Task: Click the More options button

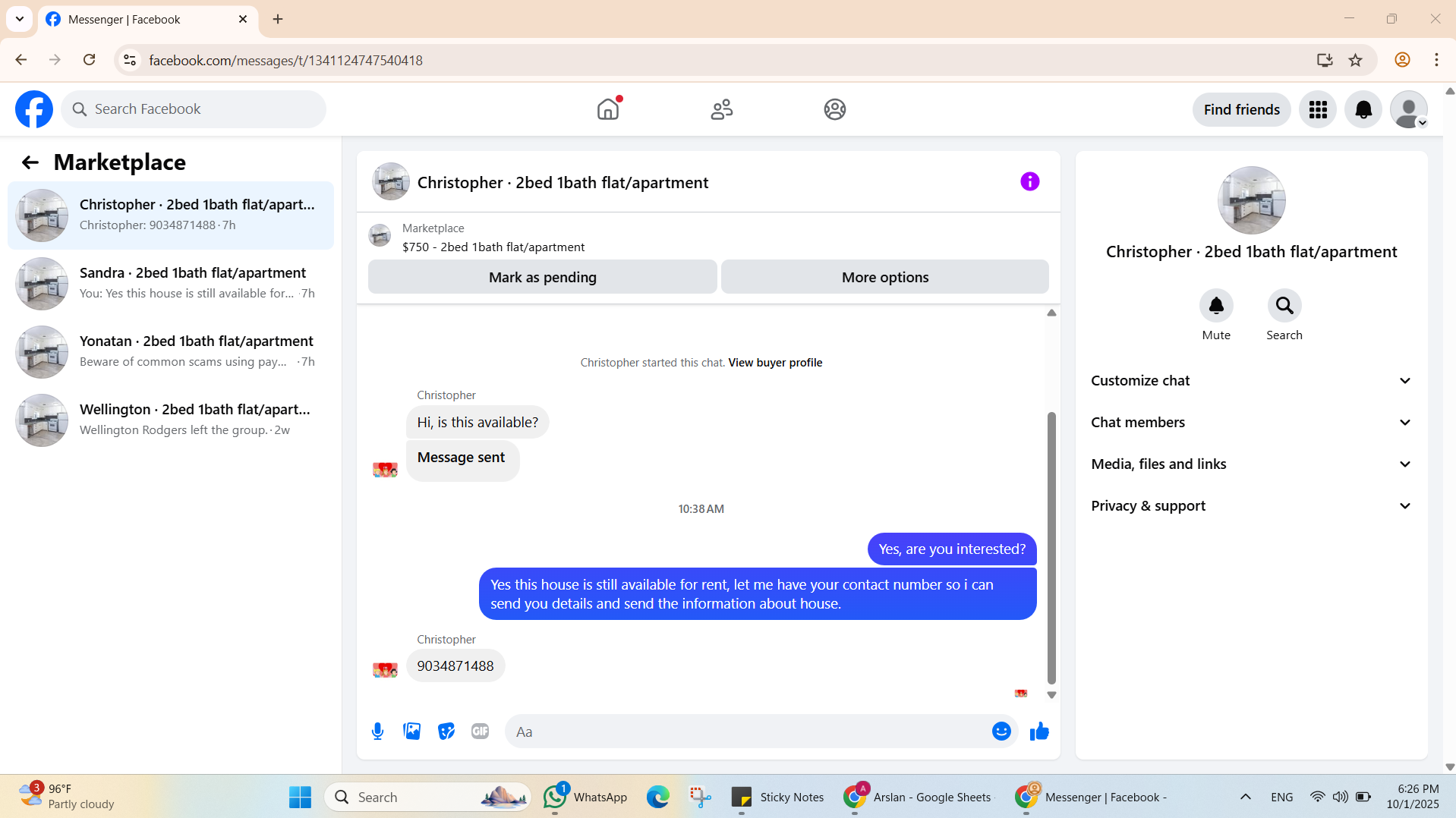Action: [x=884, y=277]
